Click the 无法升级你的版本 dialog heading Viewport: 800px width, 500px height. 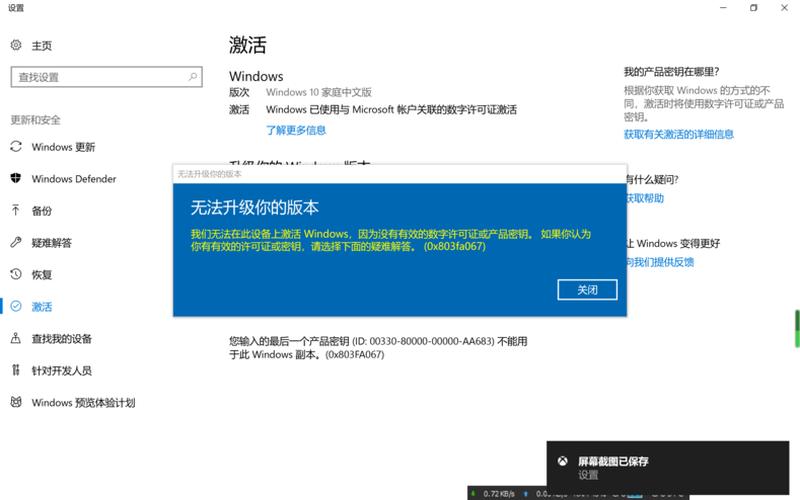pos(255,208)
